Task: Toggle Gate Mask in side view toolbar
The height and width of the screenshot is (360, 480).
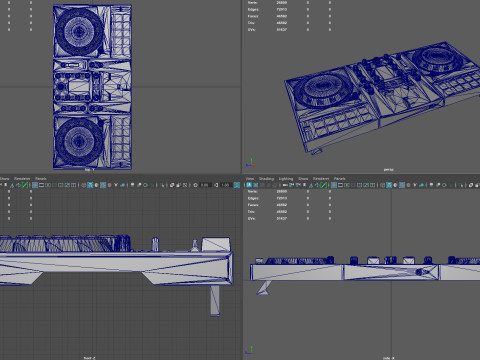Action: tap(353, 185)
